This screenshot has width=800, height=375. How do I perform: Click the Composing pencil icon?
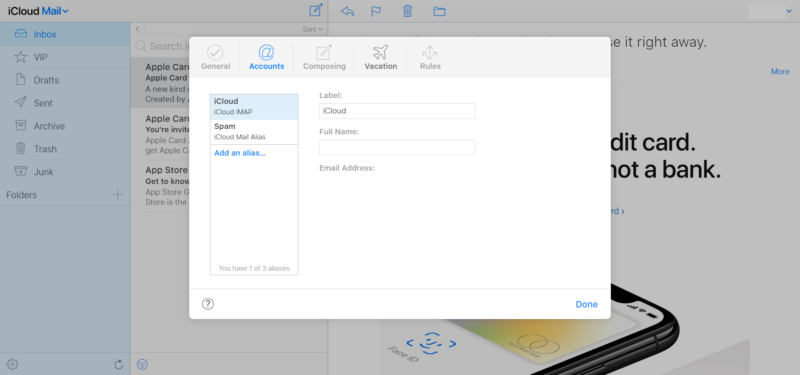pos(324,52)
